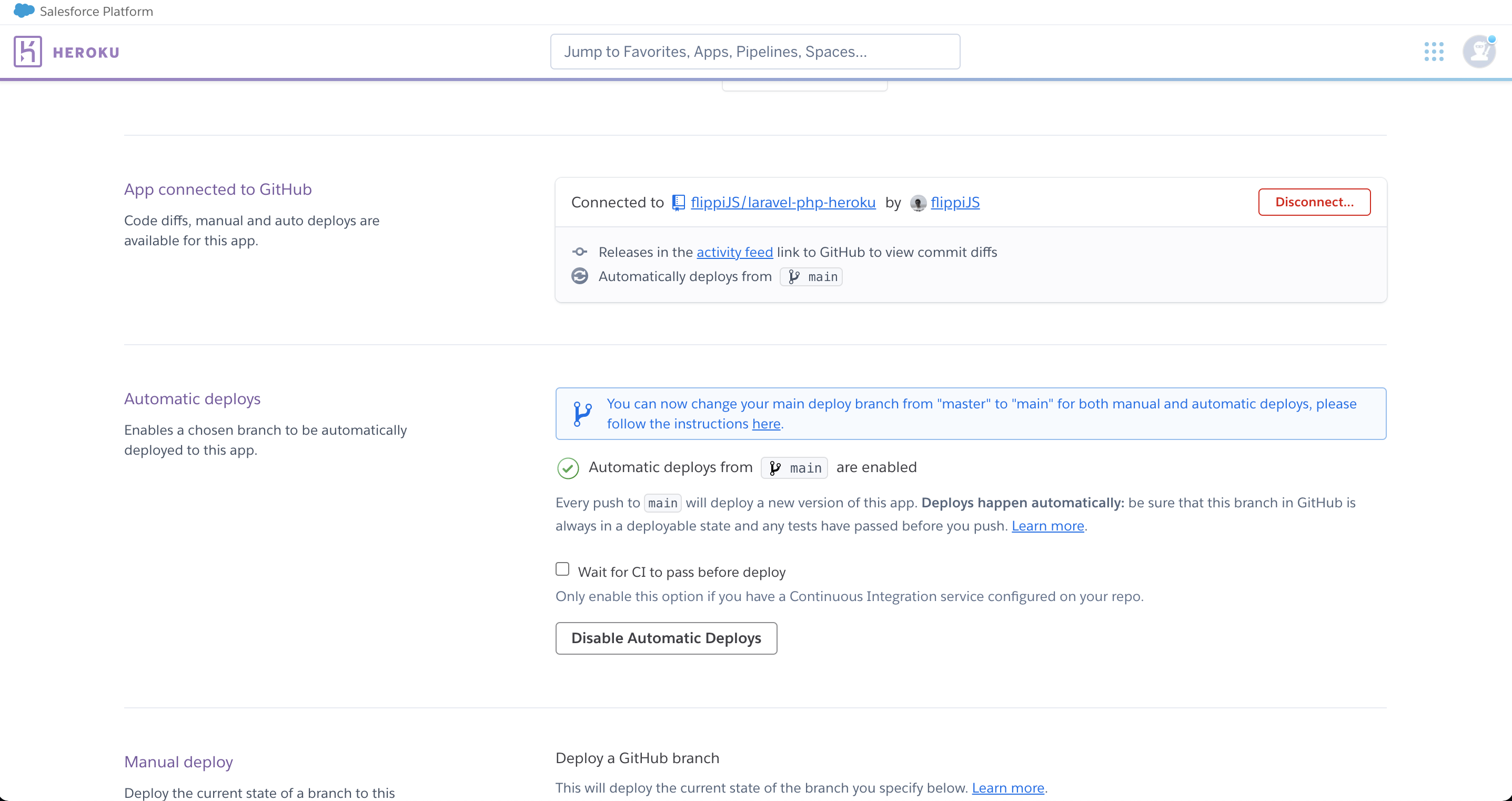Screen dimensions: 1512x801
Task: Click the auto-deploy sync icon
Action: point(580,276)
